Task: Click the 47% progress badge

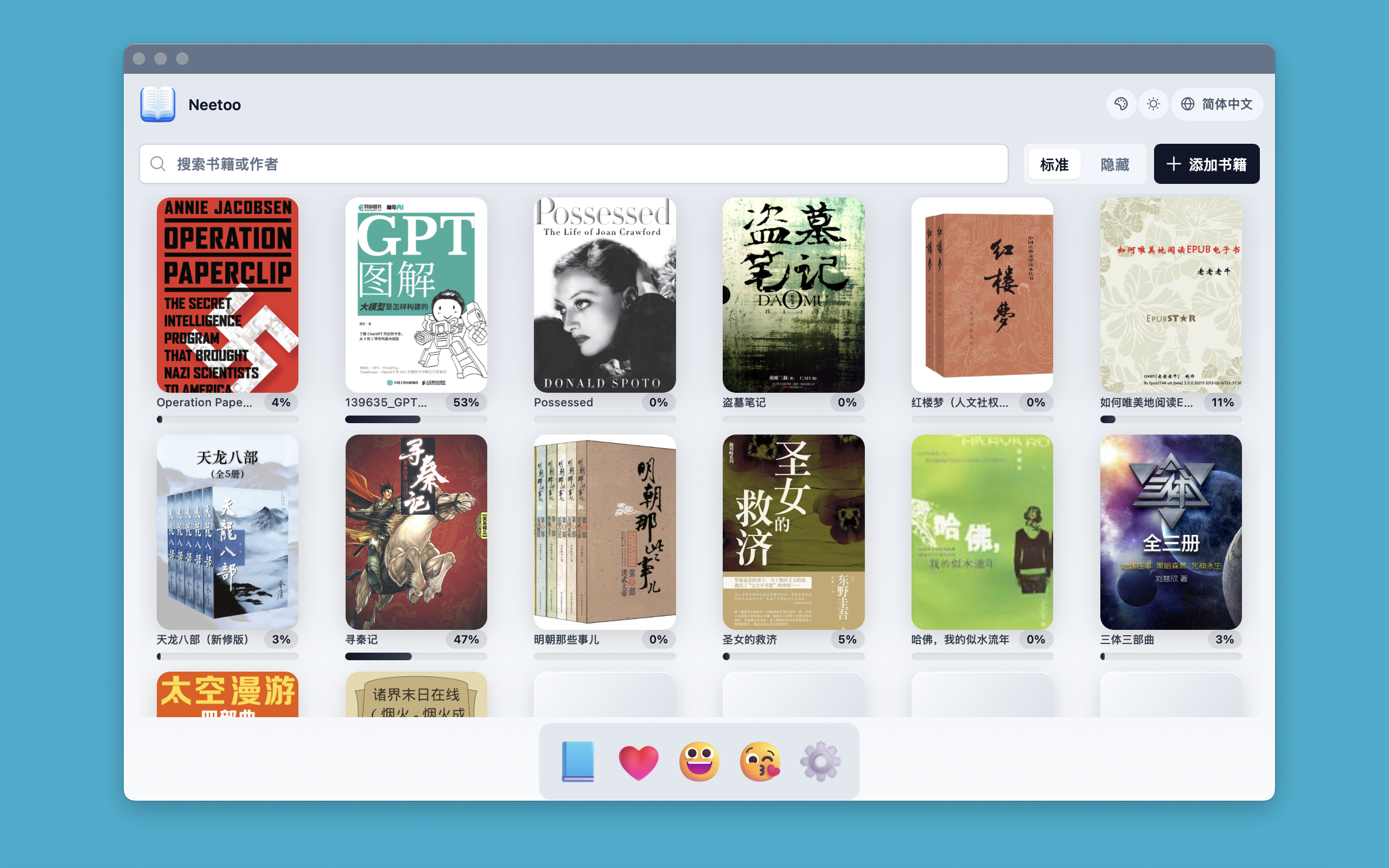Action: (x=466, y=640)
